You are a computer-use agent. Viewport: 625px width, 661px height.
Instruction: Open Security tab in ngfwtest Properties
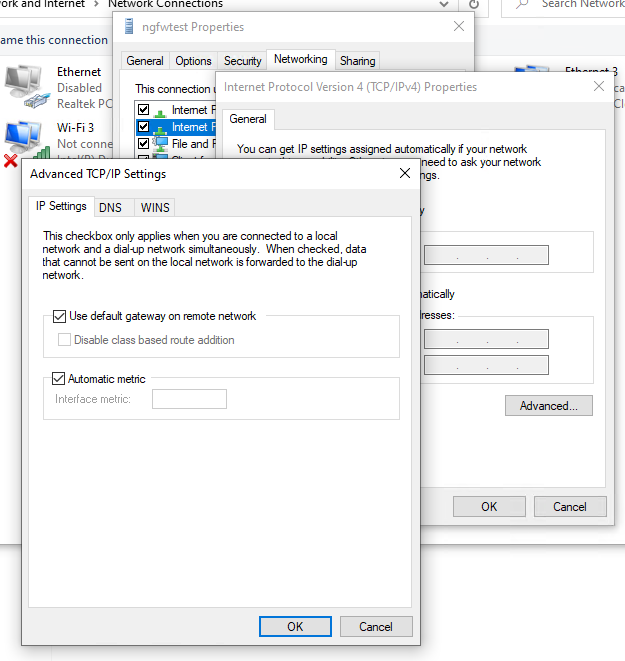tap(243, 61)
